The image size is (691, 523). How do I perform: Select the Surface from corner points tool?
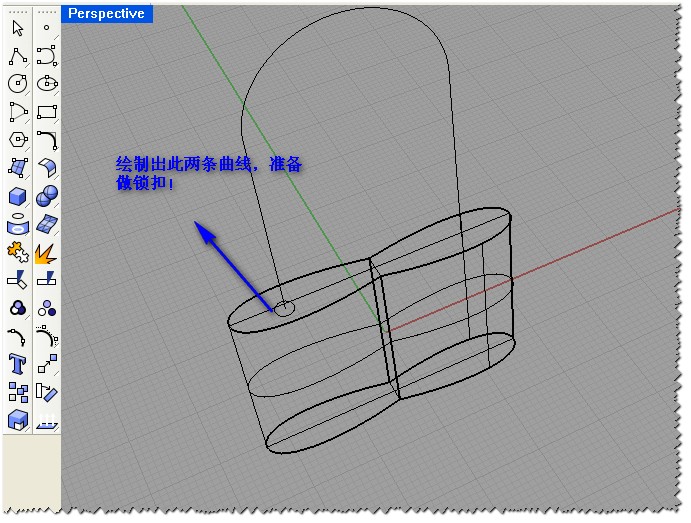click(x=18, y=168)
